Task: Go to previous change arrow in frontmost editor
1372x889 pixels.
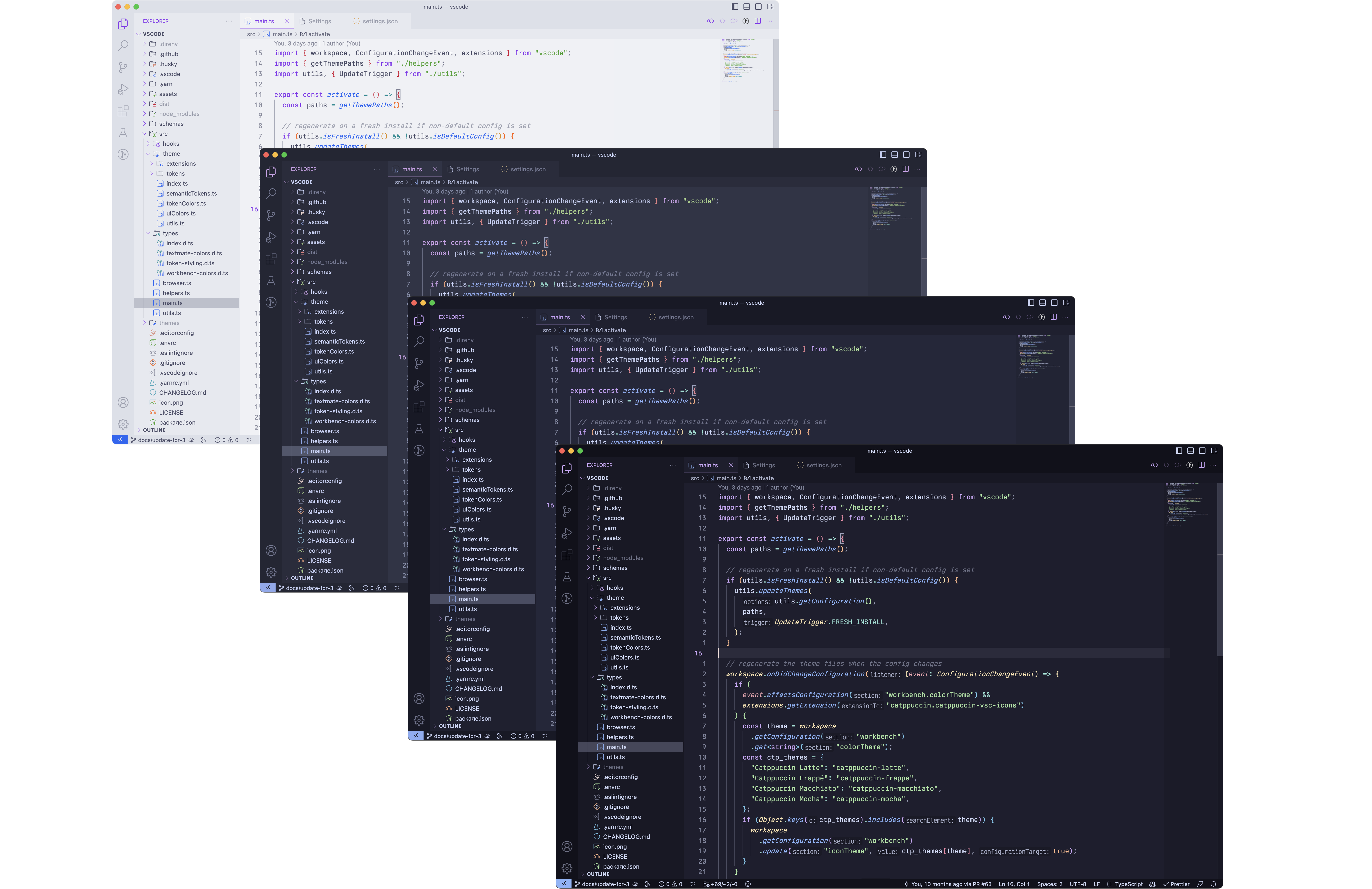Action: pyautogui.click(x=1154, y=465)
